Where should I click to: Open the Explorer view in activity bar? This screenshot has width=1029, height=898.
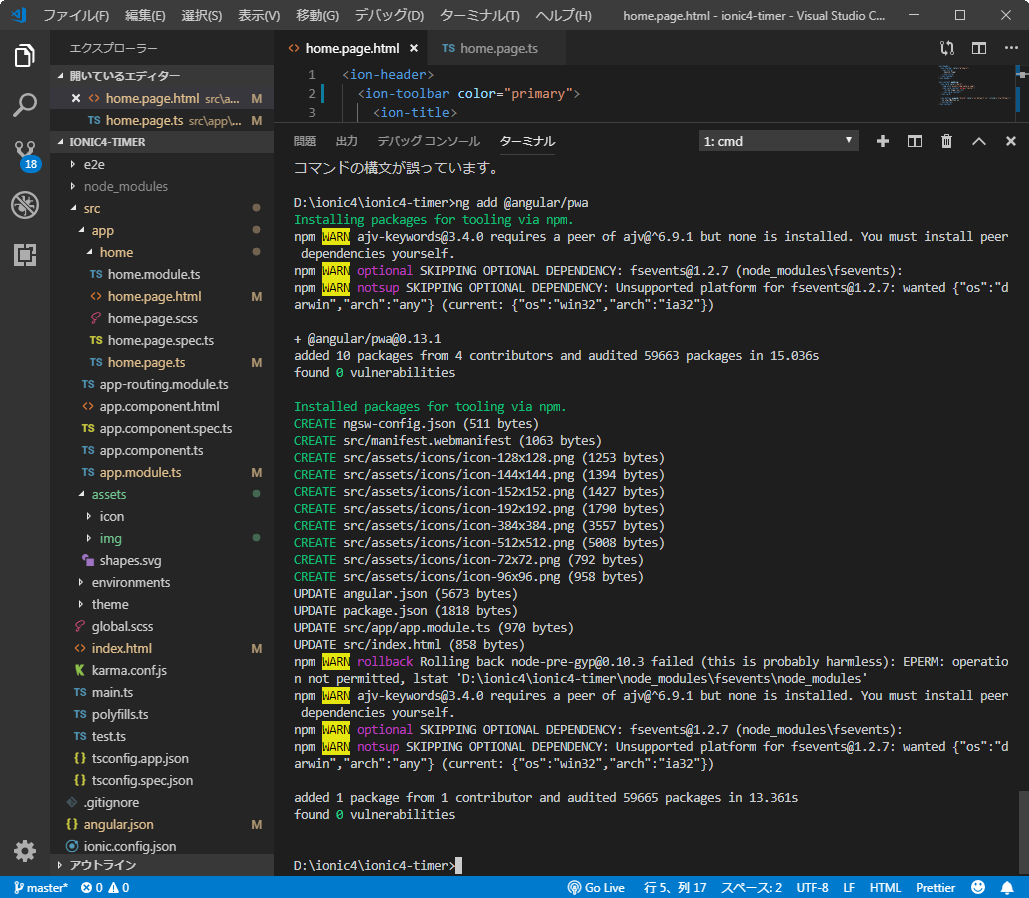[x=25, y=56]
